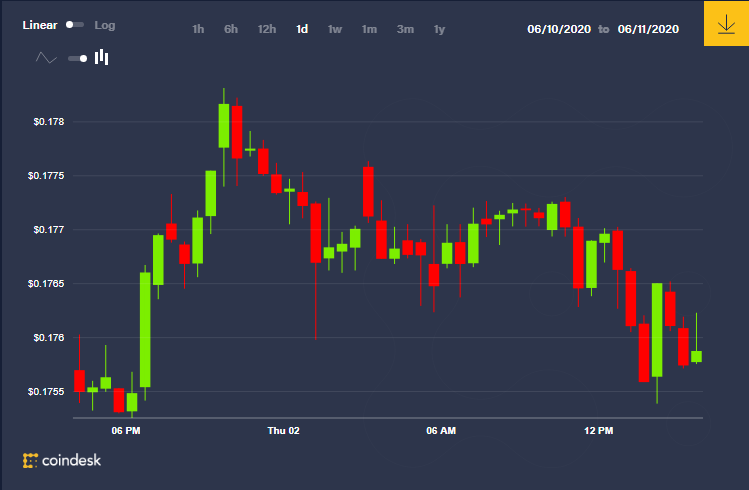
Task: Edit the start date 06/10/2020
Action: 559,29
